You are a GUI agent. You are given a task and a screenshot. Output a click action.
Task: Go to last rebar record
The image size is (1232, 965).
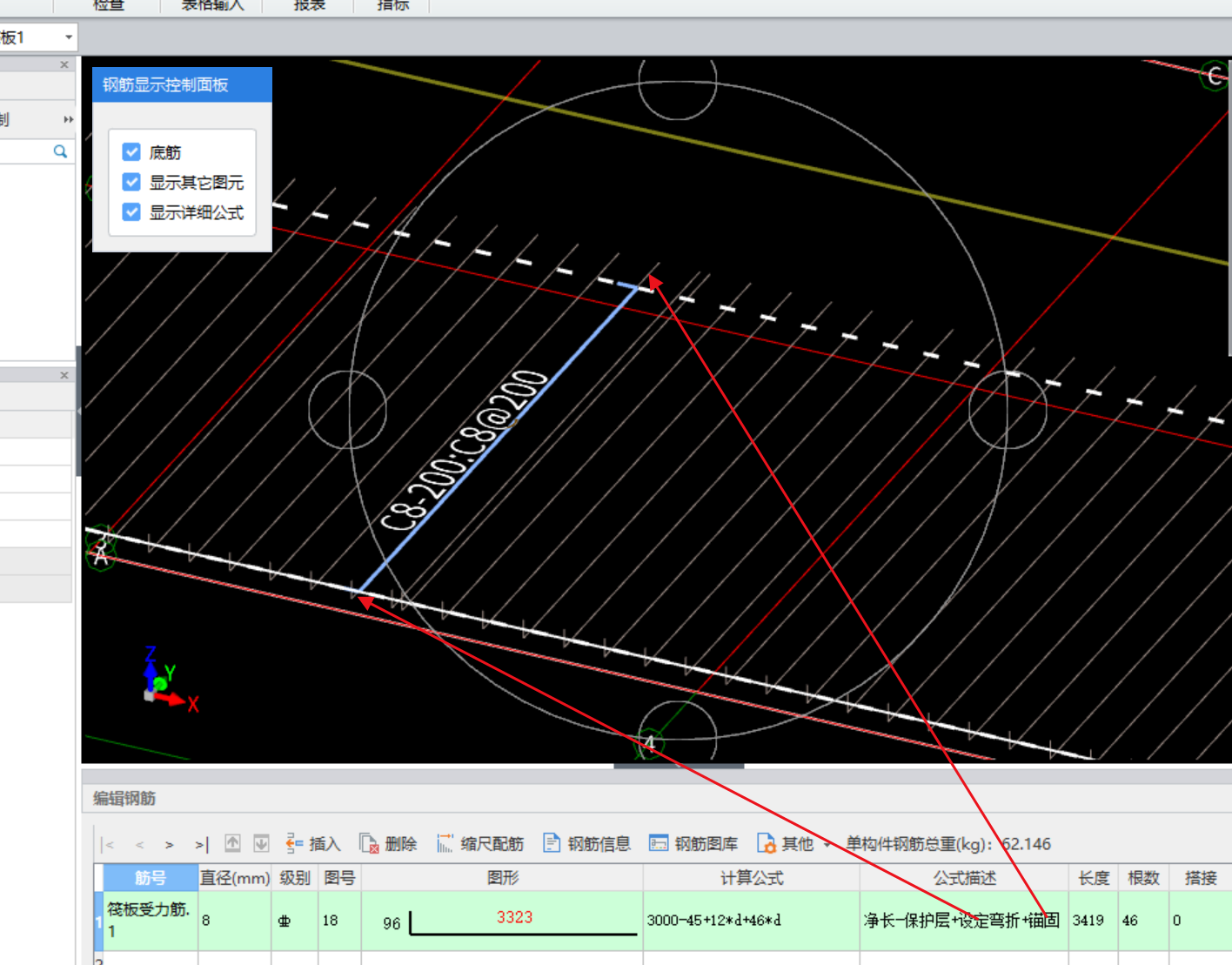pos(202,844)
